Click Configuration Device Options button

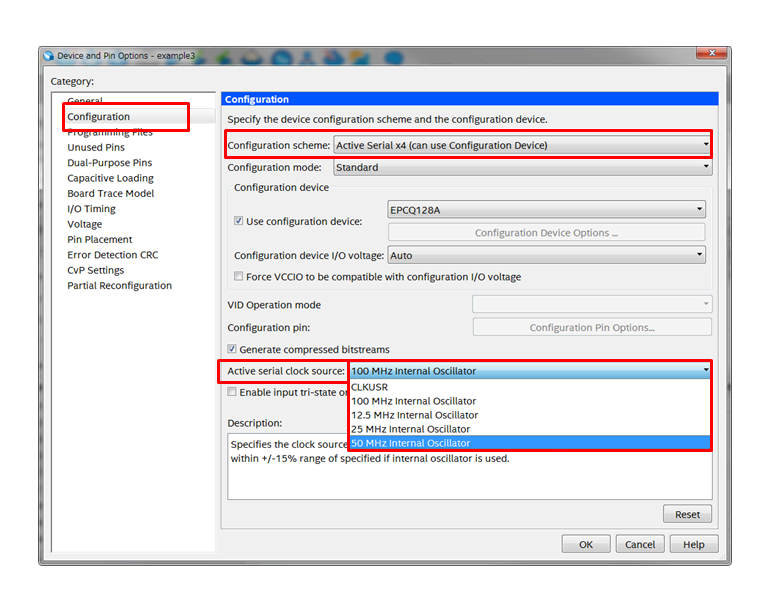click(546, 233)
